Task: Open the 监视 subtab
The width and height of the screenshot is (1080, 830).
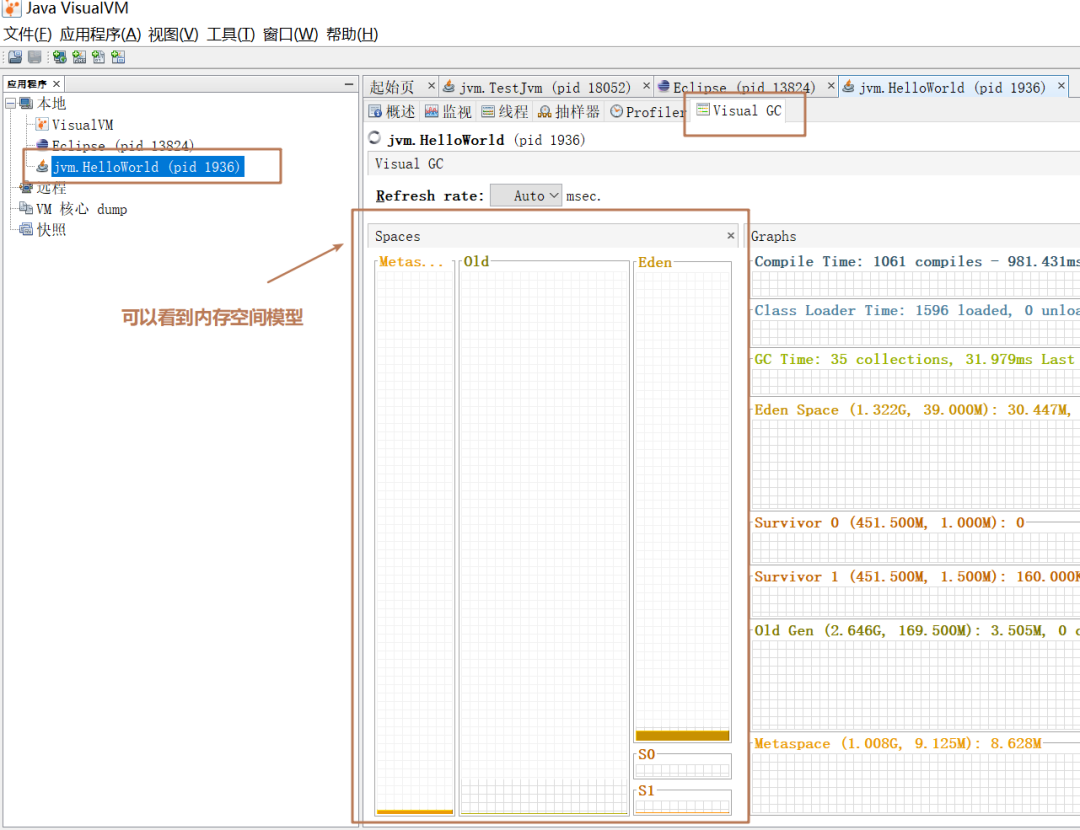Action: [448, 112]
